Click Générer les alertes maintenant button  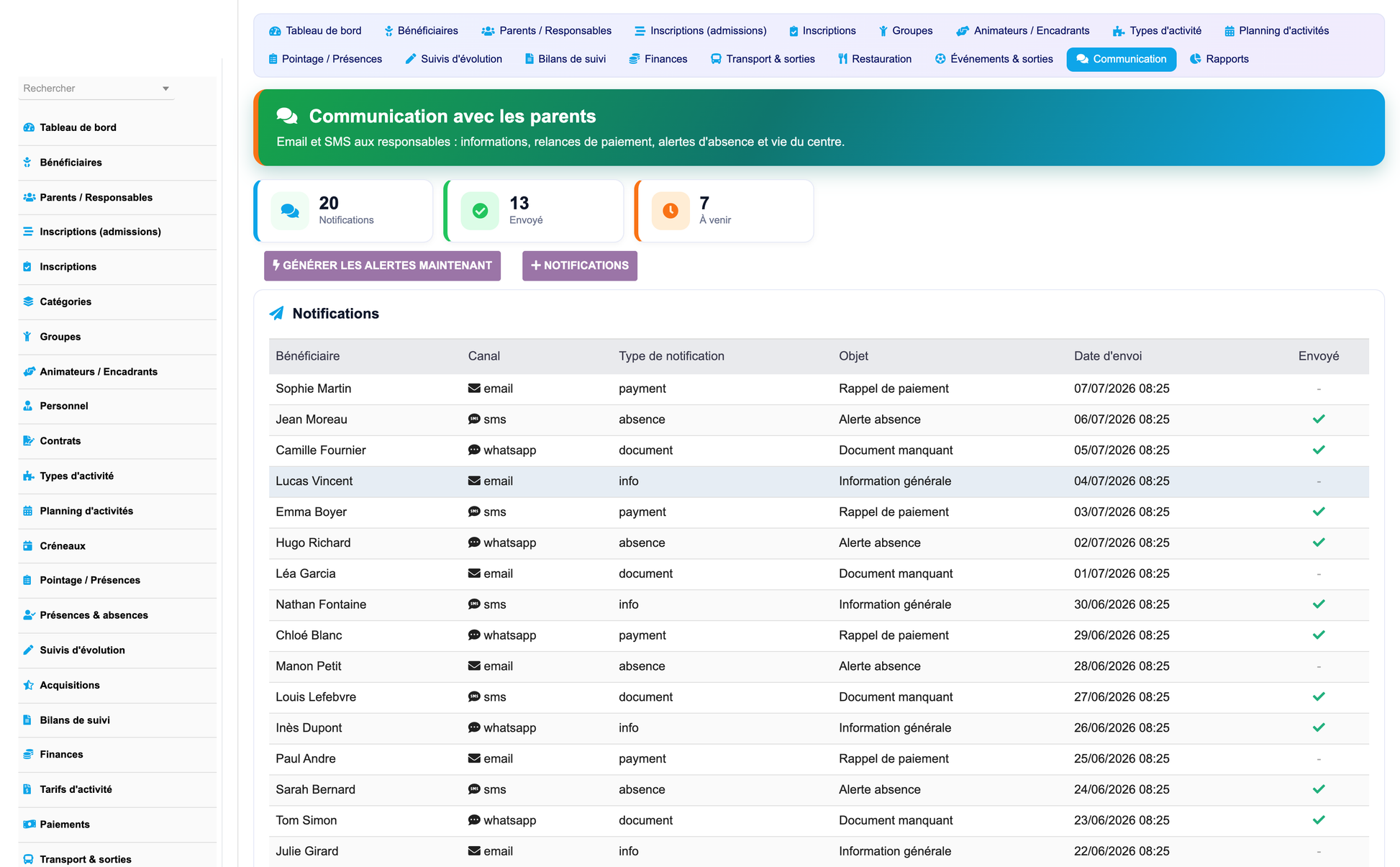[x=382, y=265]
